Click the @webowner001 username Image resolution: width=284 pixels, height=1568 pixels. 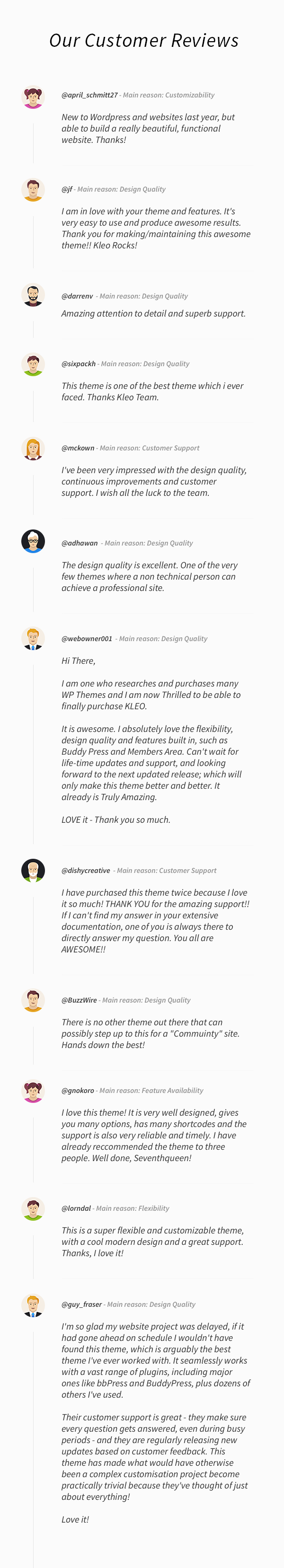[x=87, y=639]
